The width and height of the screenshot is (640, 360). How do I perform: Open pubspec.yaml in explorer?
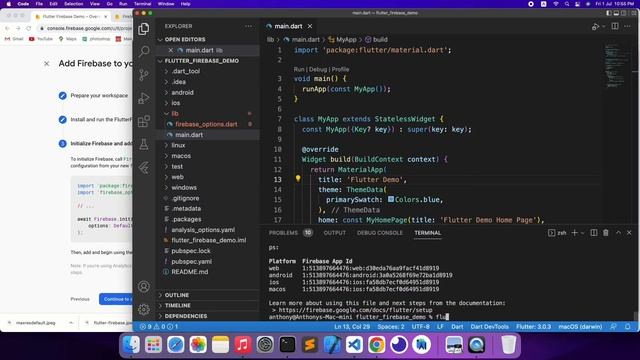pos(191,261)
